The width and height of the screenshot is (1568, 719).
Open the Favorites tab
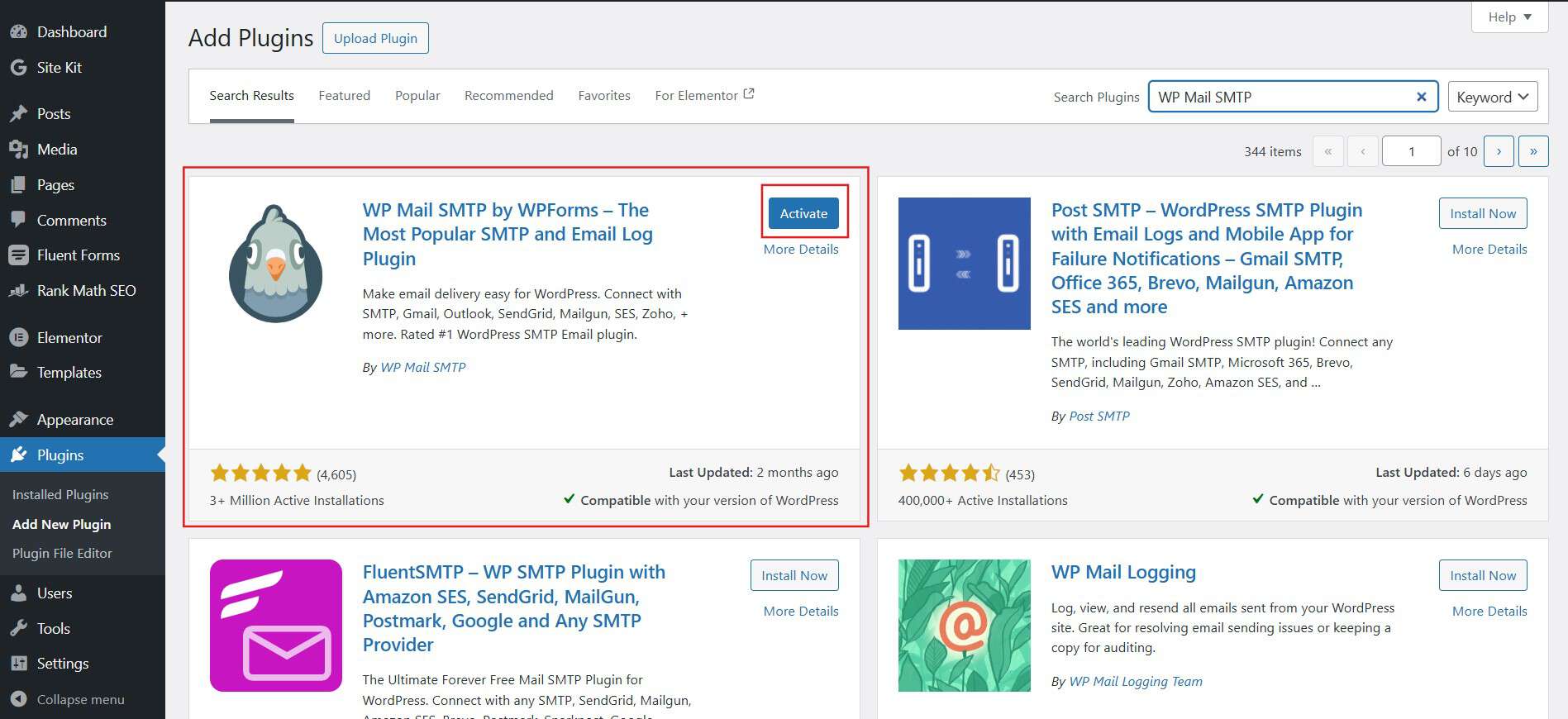(x=604, y=96)
